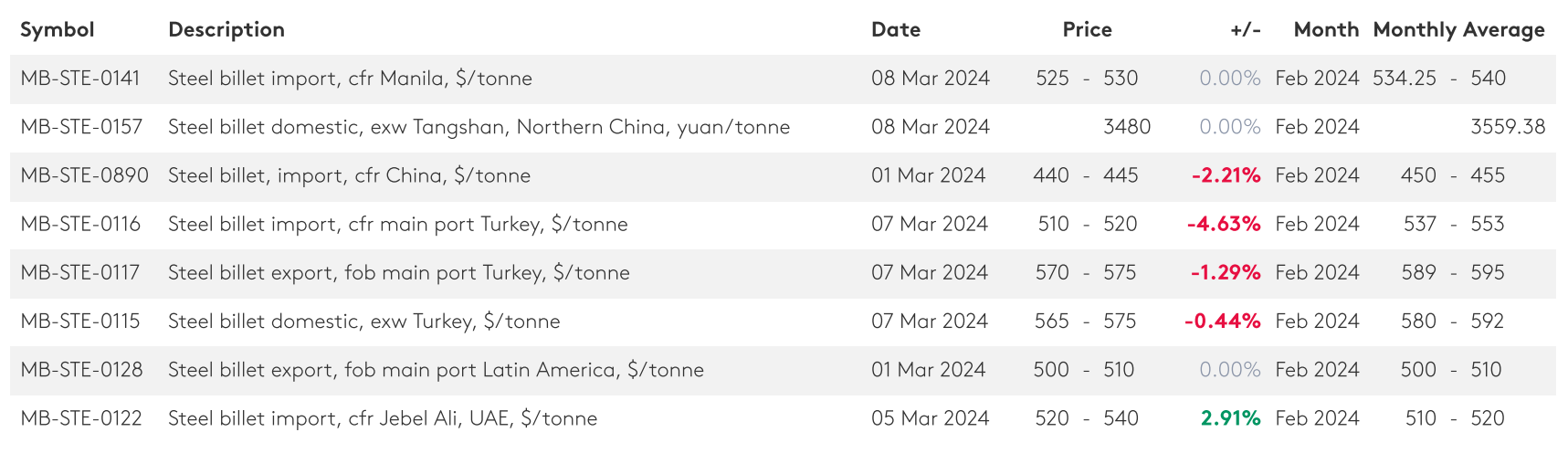Click the +/- column header
The width and height of the screenshot is (1568, 464).
coord(1245,30)
